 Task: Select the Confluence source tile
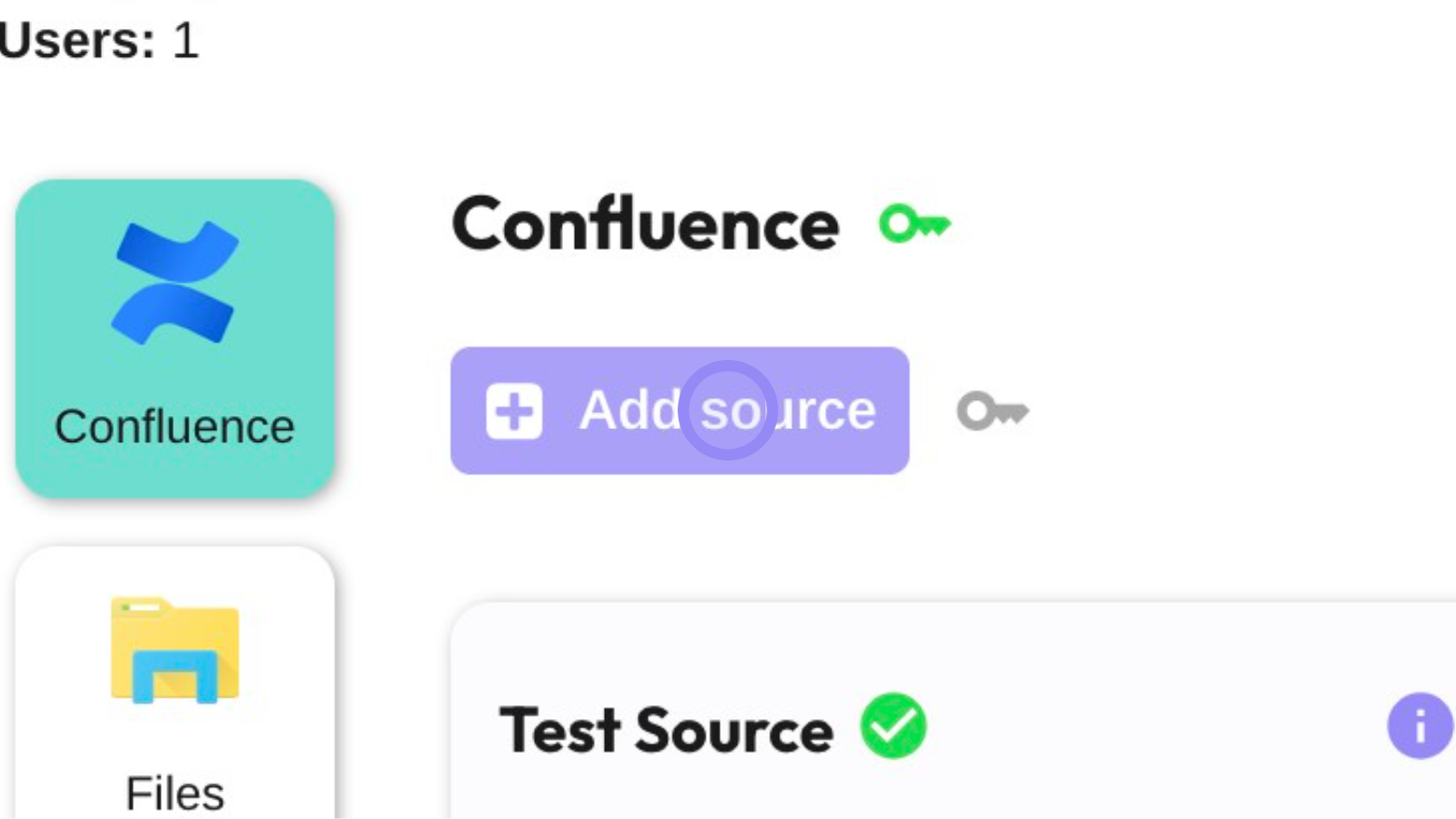click(175, 338)
